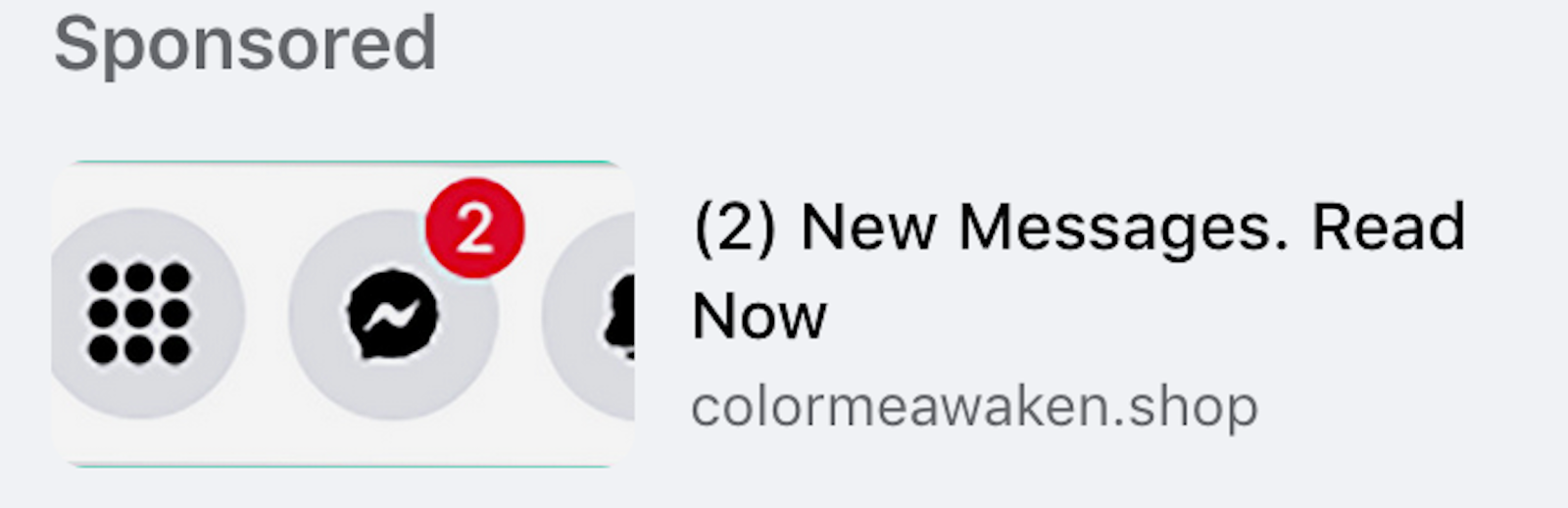Viewport: 1568px width, 508px height.
Task: Click the teal line atop the ad thumbnail
Action: pos(343,162)
